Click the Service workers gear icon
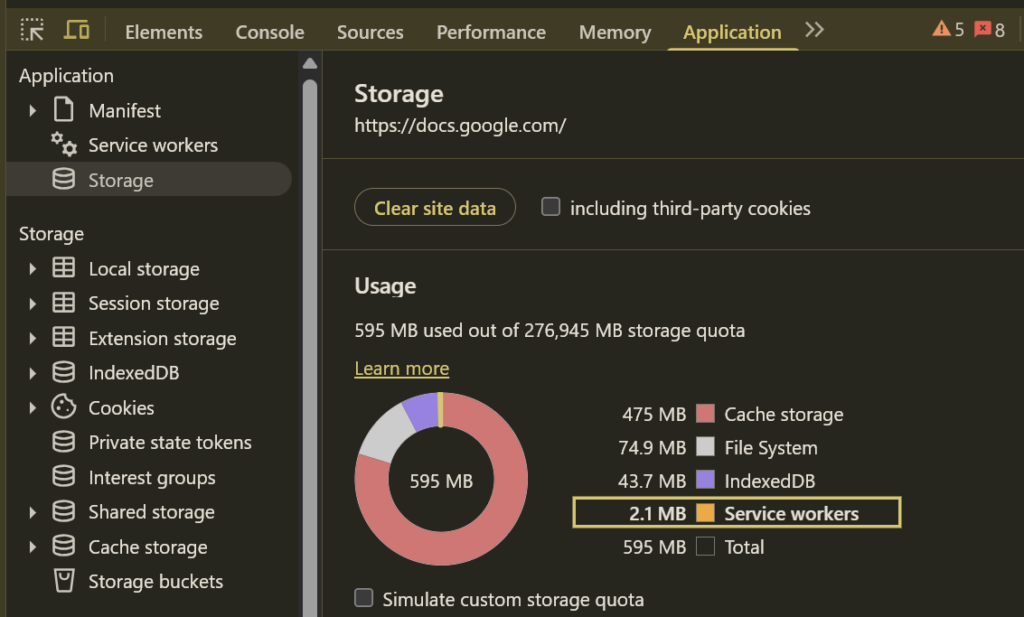This screenshot has height=617, width=1024. coord(64,145)
